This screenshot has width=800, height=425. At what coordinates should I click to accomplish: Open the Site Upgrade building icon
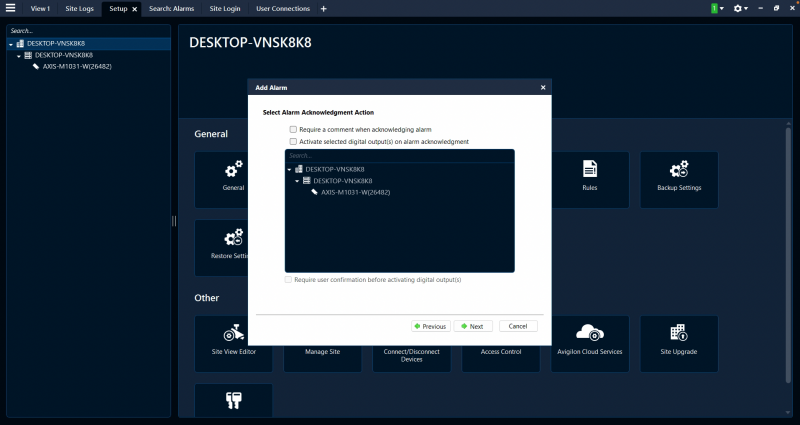point(679,333)
